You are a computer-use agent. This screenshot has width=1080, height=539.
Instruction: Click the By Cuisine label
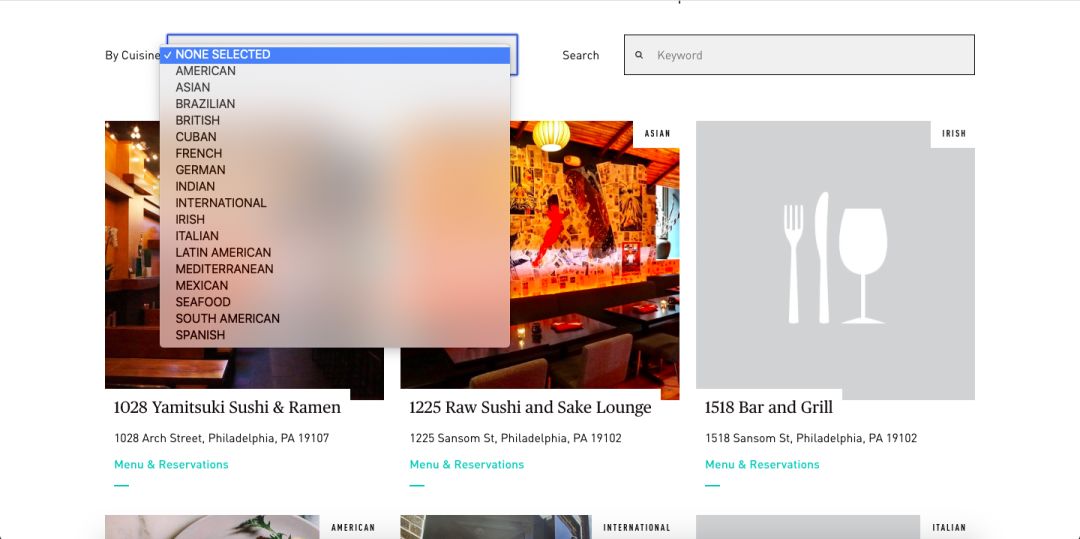point(132,55)
